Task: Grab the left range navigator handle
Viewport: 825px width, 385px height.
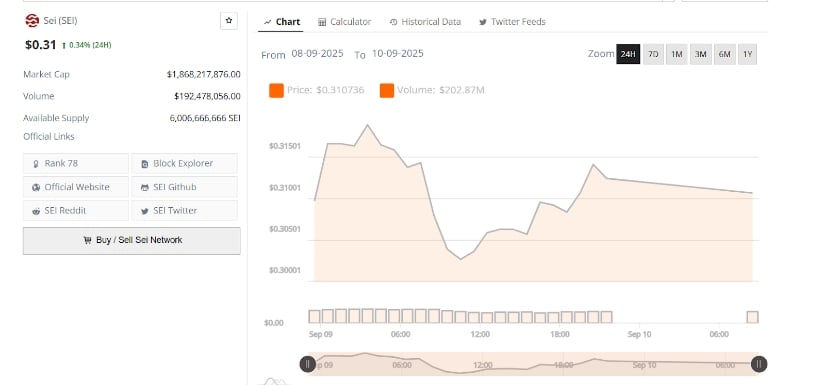Action: point(308,364)
